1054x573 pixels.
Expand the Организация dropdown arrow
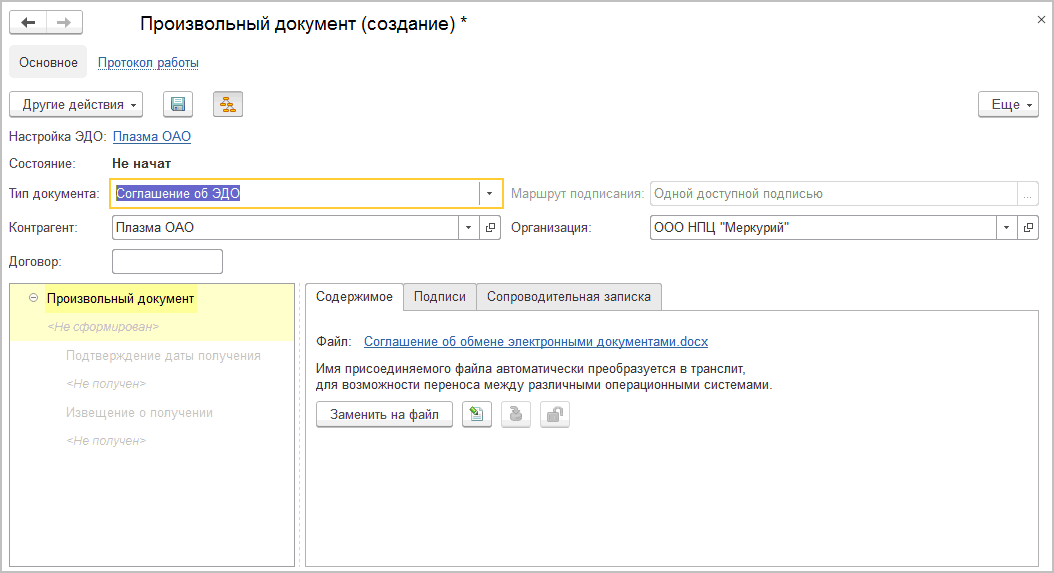1007,228
